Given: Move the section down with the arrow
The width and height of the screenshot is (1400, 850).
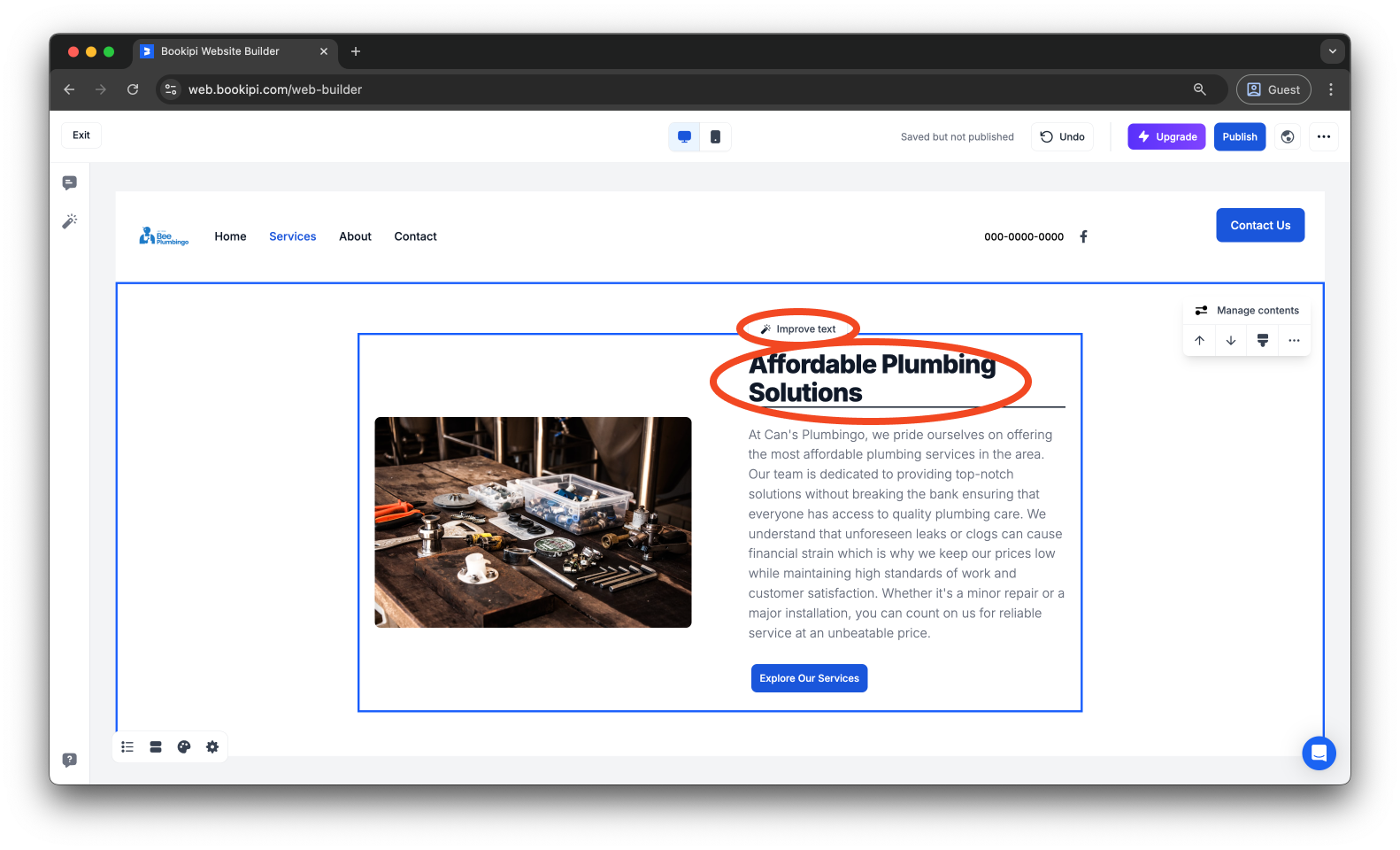Looking at the screenshot, I should click(x=1231, y=340).
